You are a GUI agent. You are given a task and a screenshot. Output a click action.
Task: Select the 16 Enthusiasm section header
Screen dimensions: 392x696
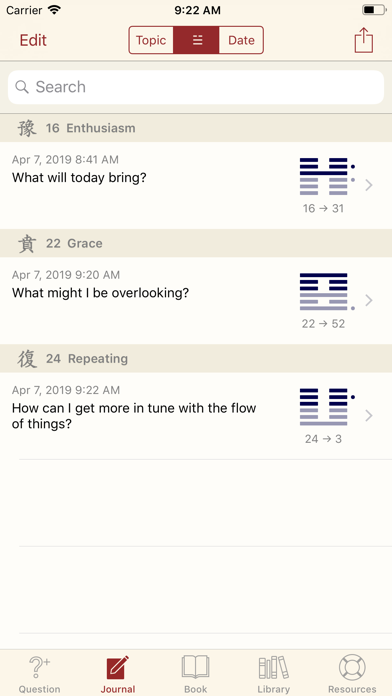(196, 128)
